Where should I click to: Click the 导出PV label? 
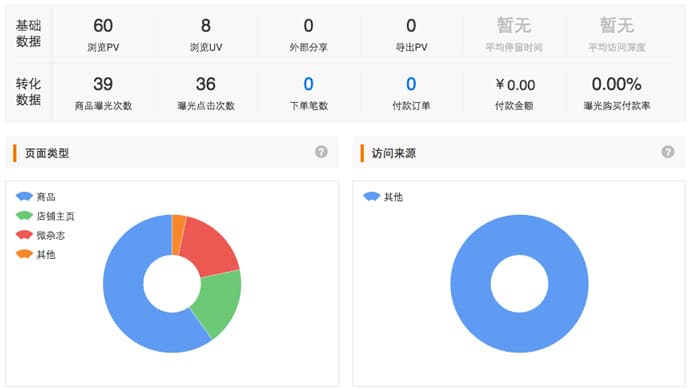click(x=411, y=48)
